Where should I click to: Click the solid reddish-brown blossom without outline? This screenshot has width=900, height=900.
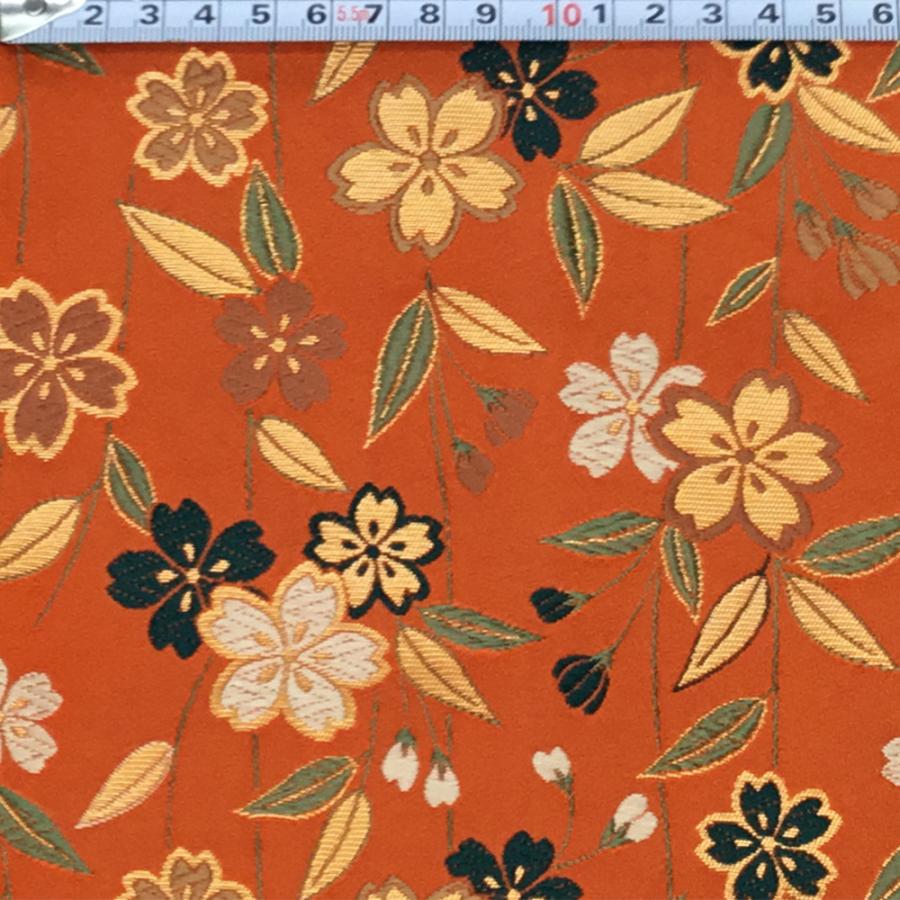click(280, 344)
